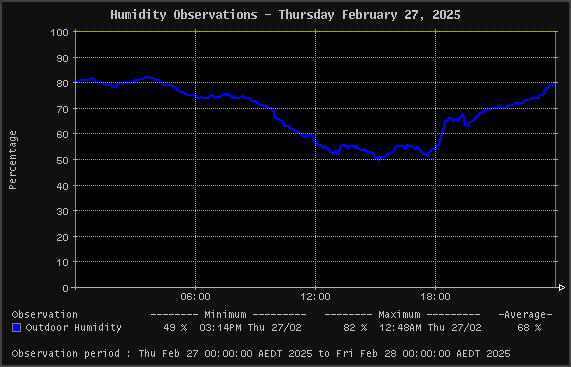The image size is (571, 367).
Task: Click the Observation period text line
Action: point(261,354)
